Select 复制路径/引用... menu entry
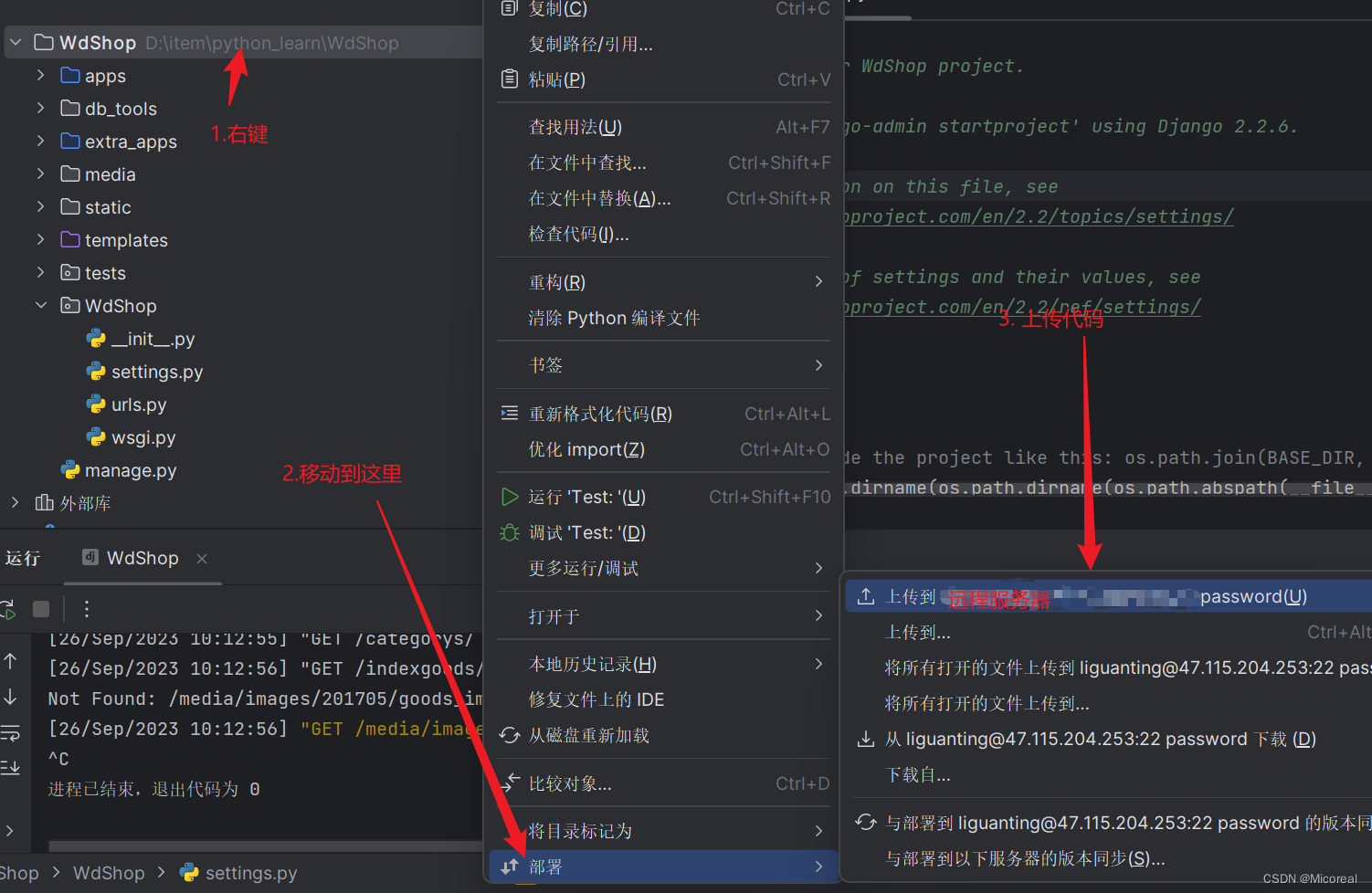The image size is (1372, 893). (x=663, y=44)
